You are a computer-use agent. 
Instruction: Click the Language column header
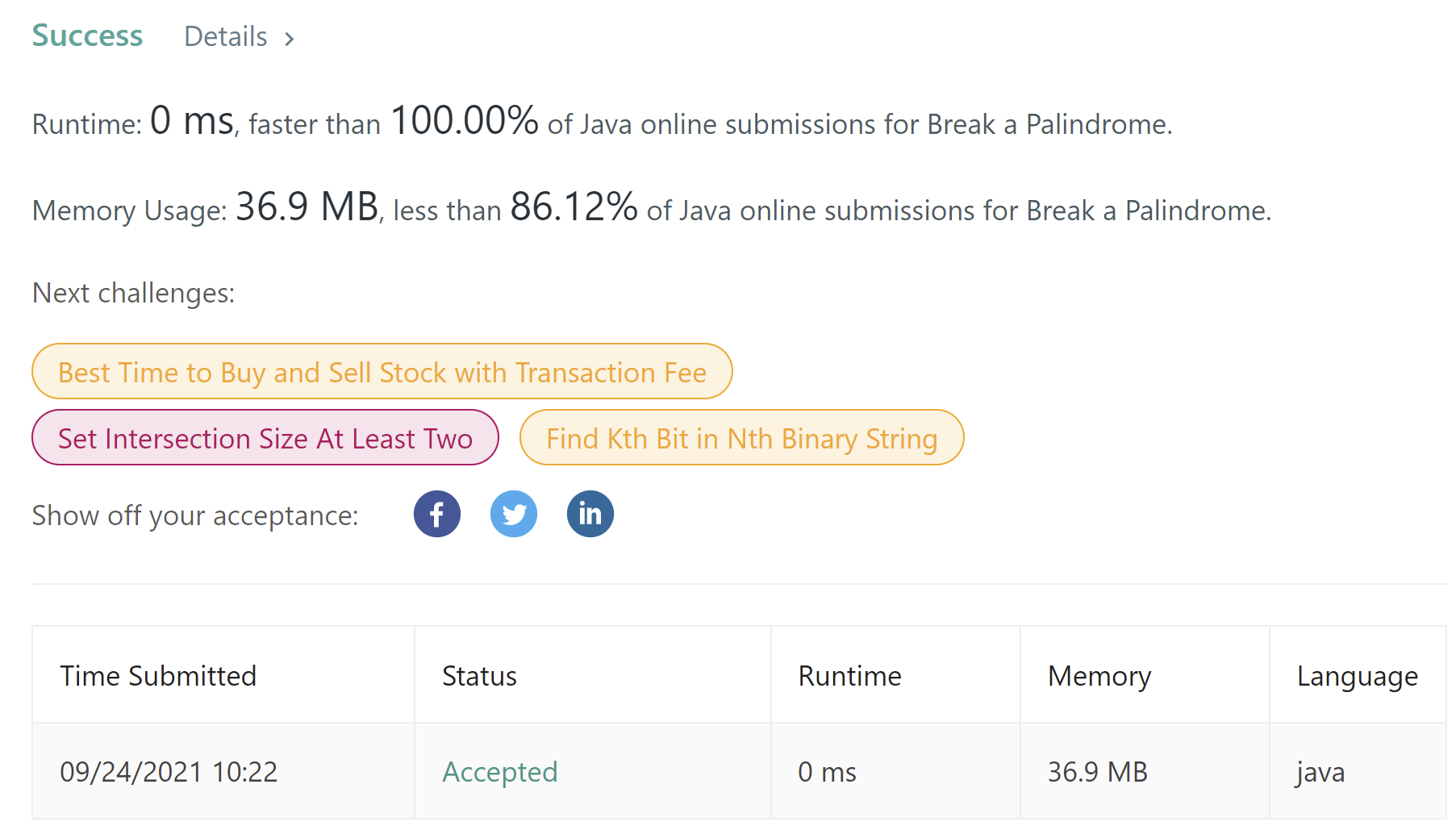(1357, 676)
